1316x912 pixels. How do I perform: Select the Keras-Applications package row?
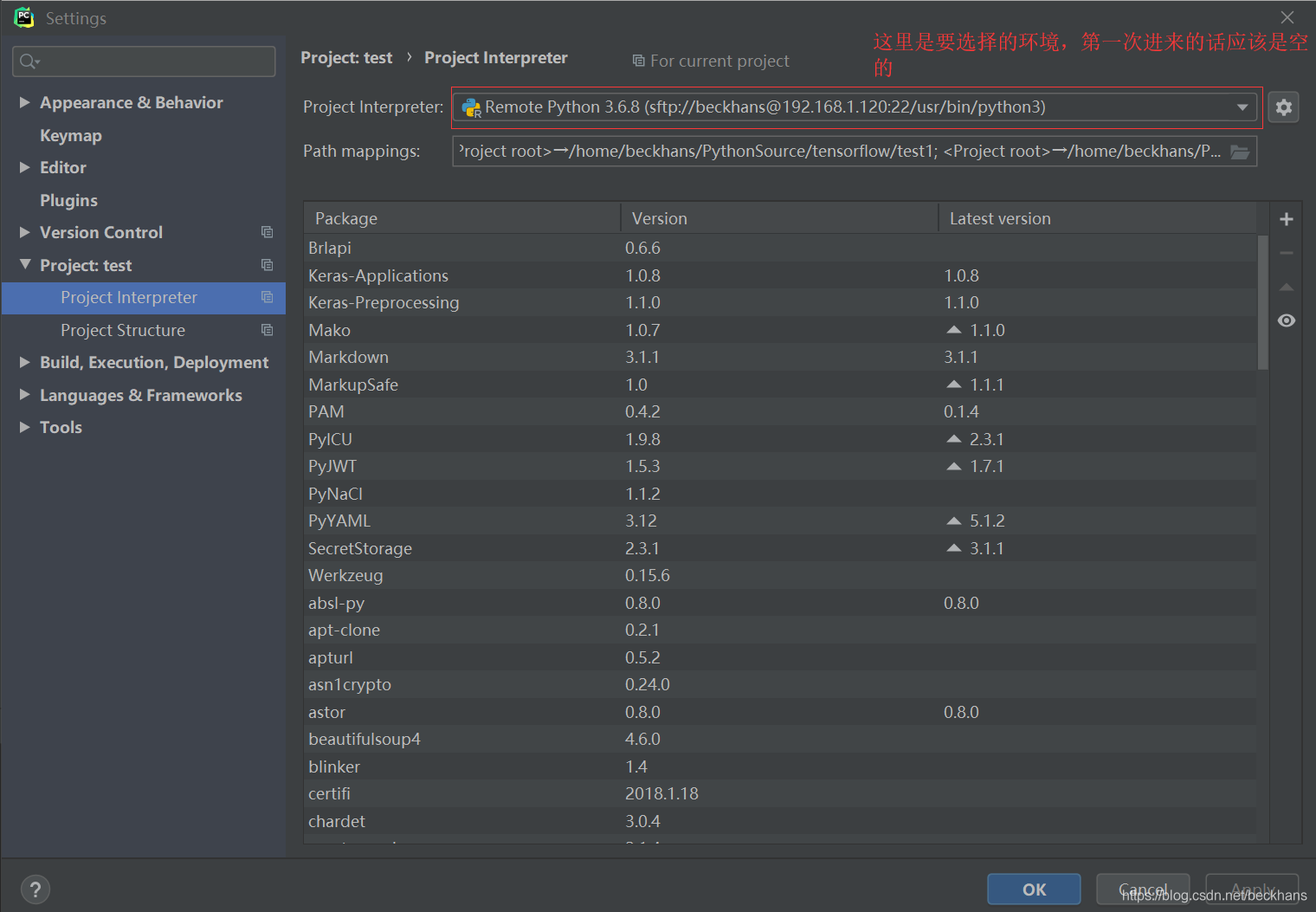point(780,275)
